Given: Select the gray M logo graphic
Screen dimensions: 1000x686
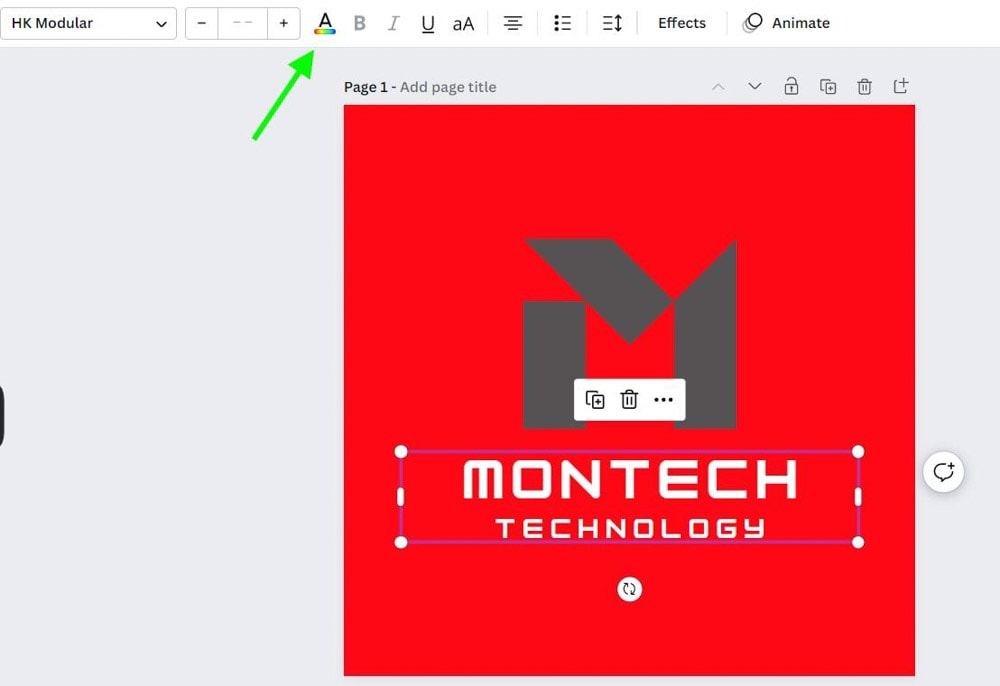Looking at the screenshot, I should 629,333.
